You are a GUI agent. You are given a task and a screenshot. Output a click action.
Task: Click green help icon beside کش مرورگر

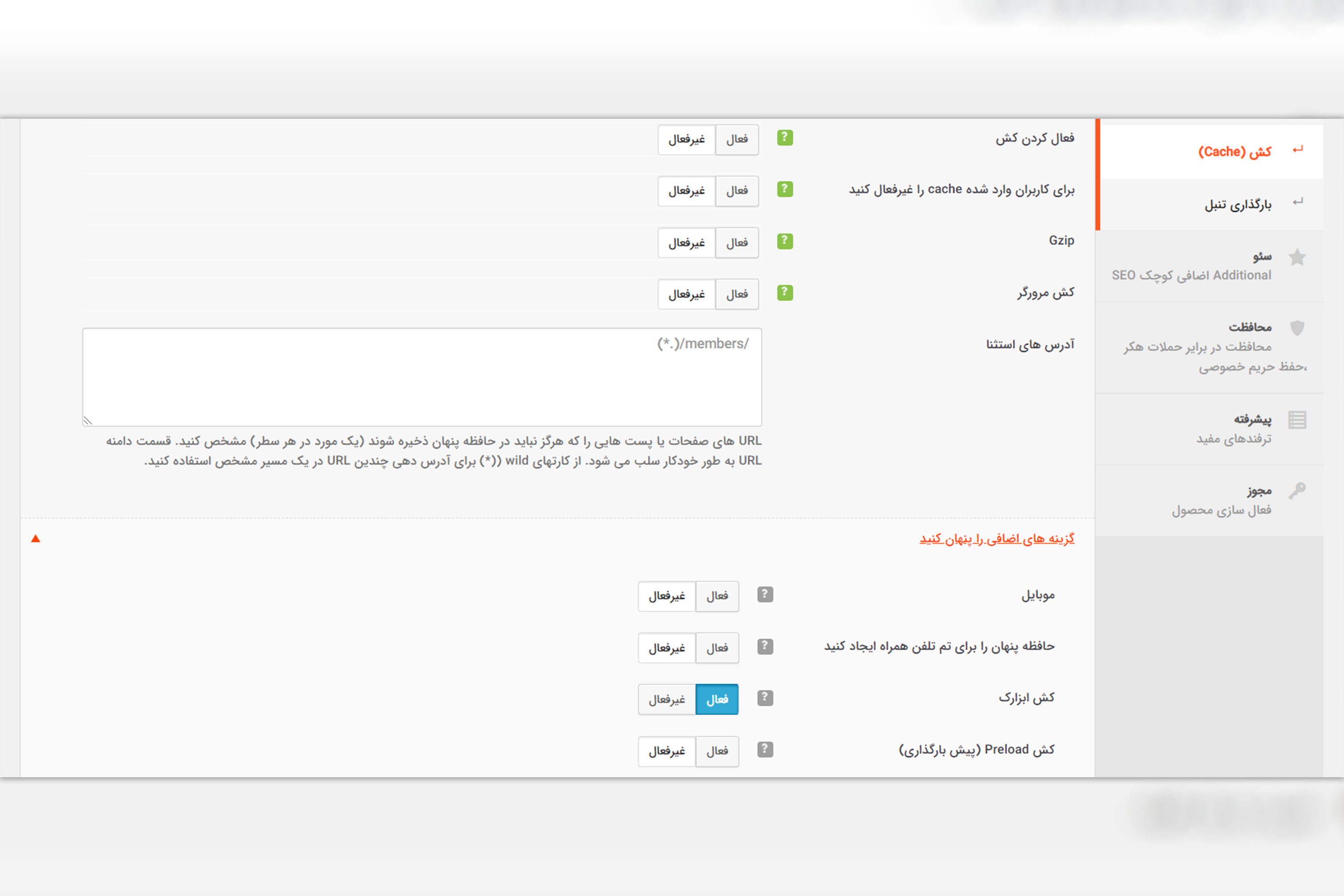coord(784,293)
